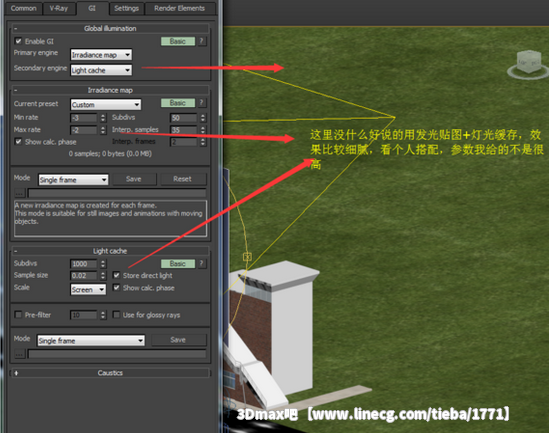Open the Current preset dropdown

coord(106,104)
